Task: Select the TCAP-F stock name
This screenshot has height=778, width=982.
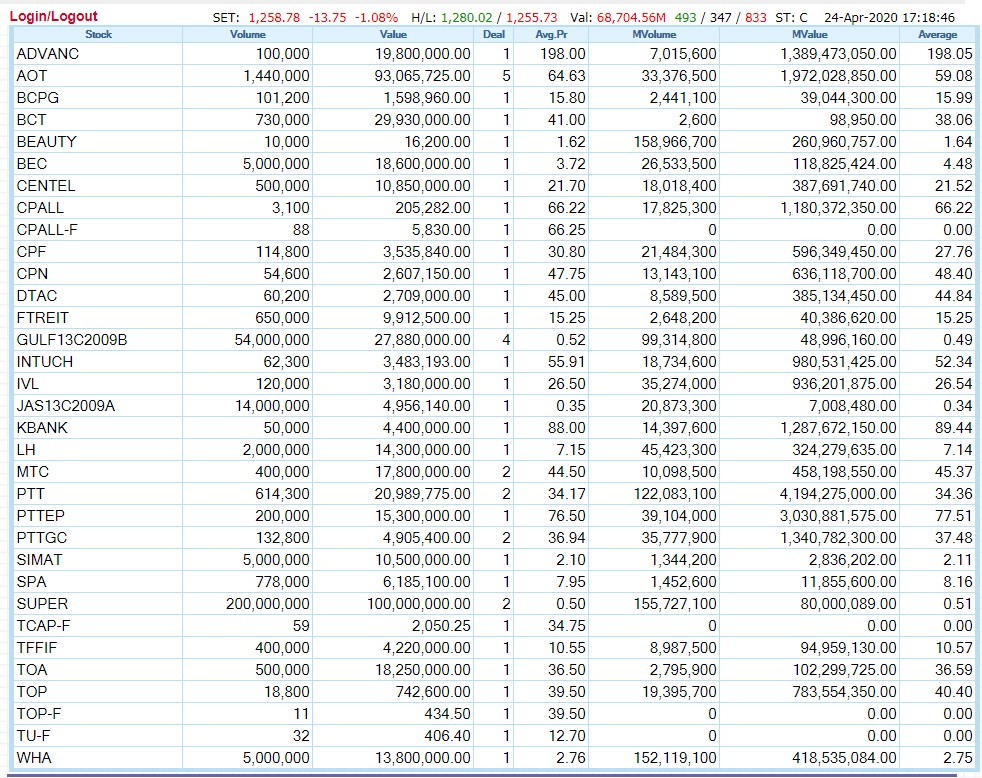Action: tap(44, 625)
